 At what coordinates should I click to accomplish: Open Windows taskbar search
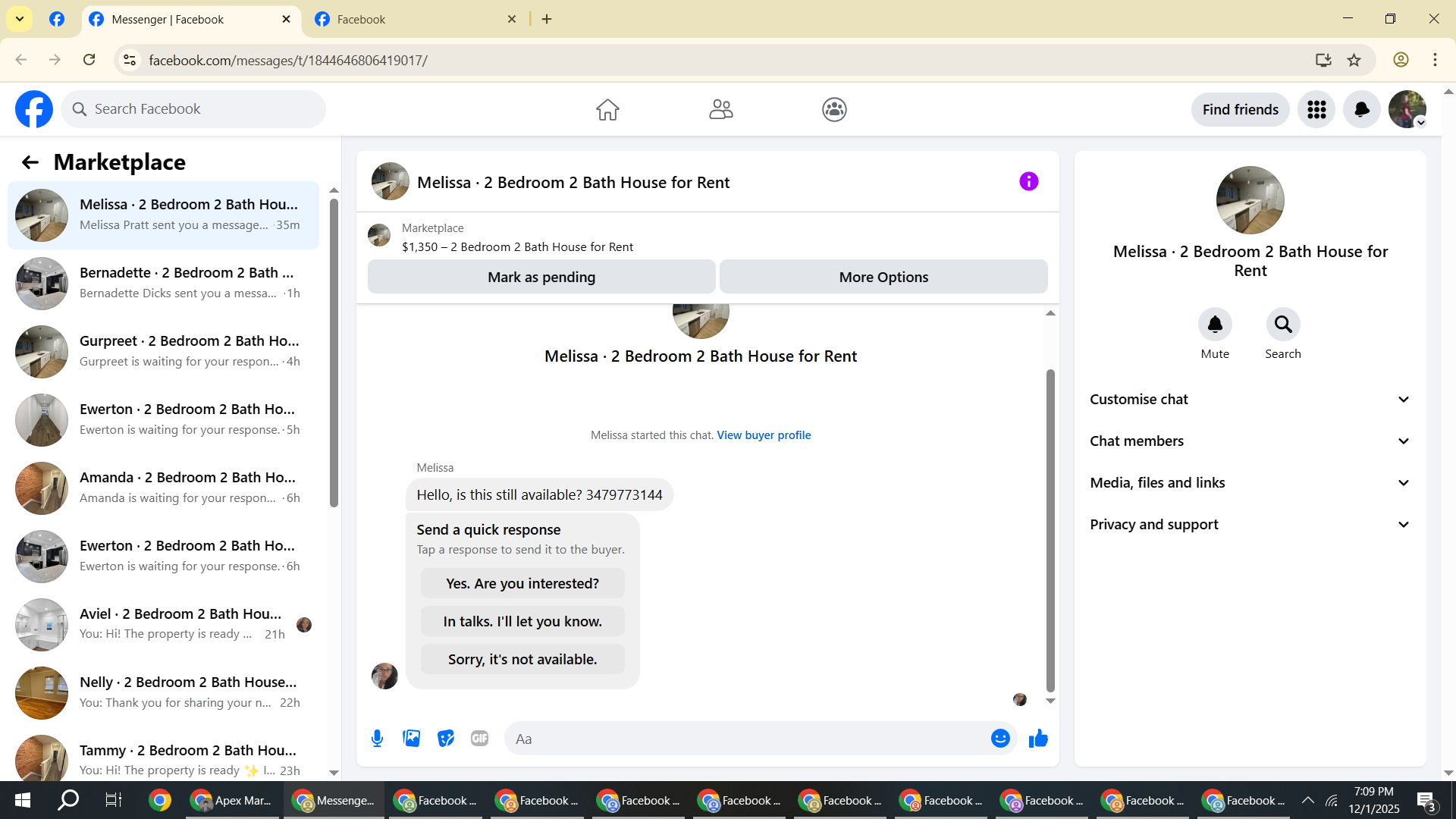click(x=68, y=800)
